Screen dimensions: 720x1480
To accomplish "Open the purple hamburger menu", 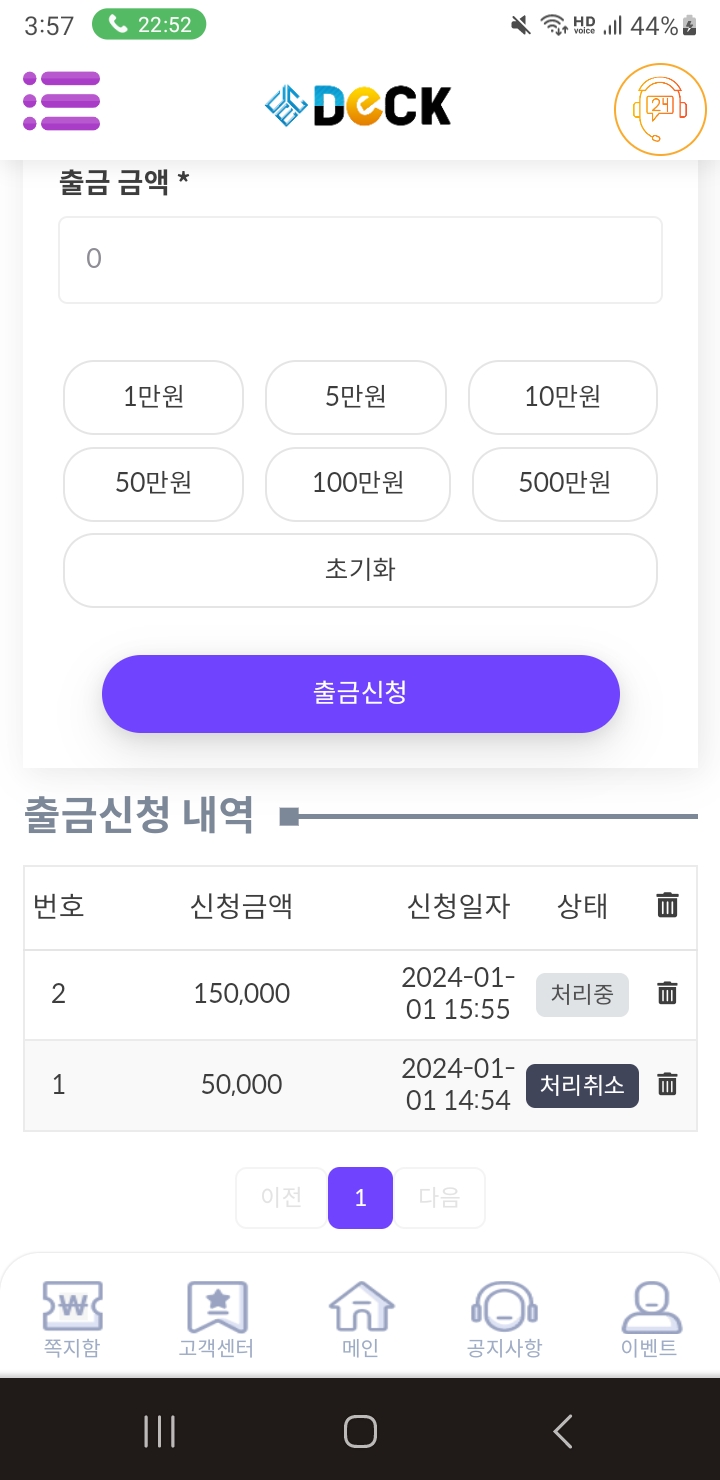I will coord(62,101).
